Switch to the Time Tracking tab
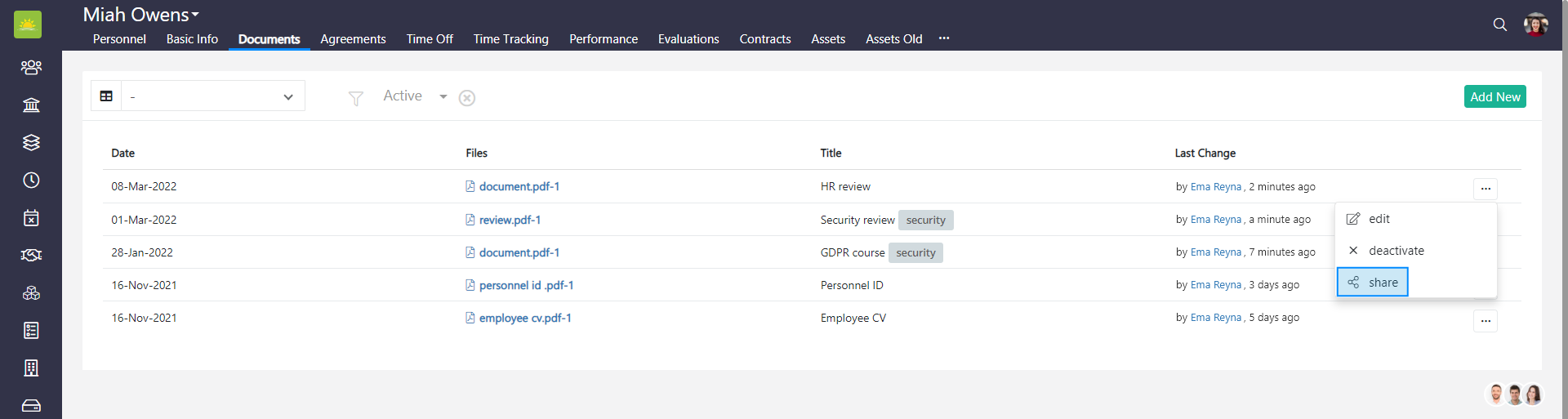The image size is (1568, 419). (510, 39)
